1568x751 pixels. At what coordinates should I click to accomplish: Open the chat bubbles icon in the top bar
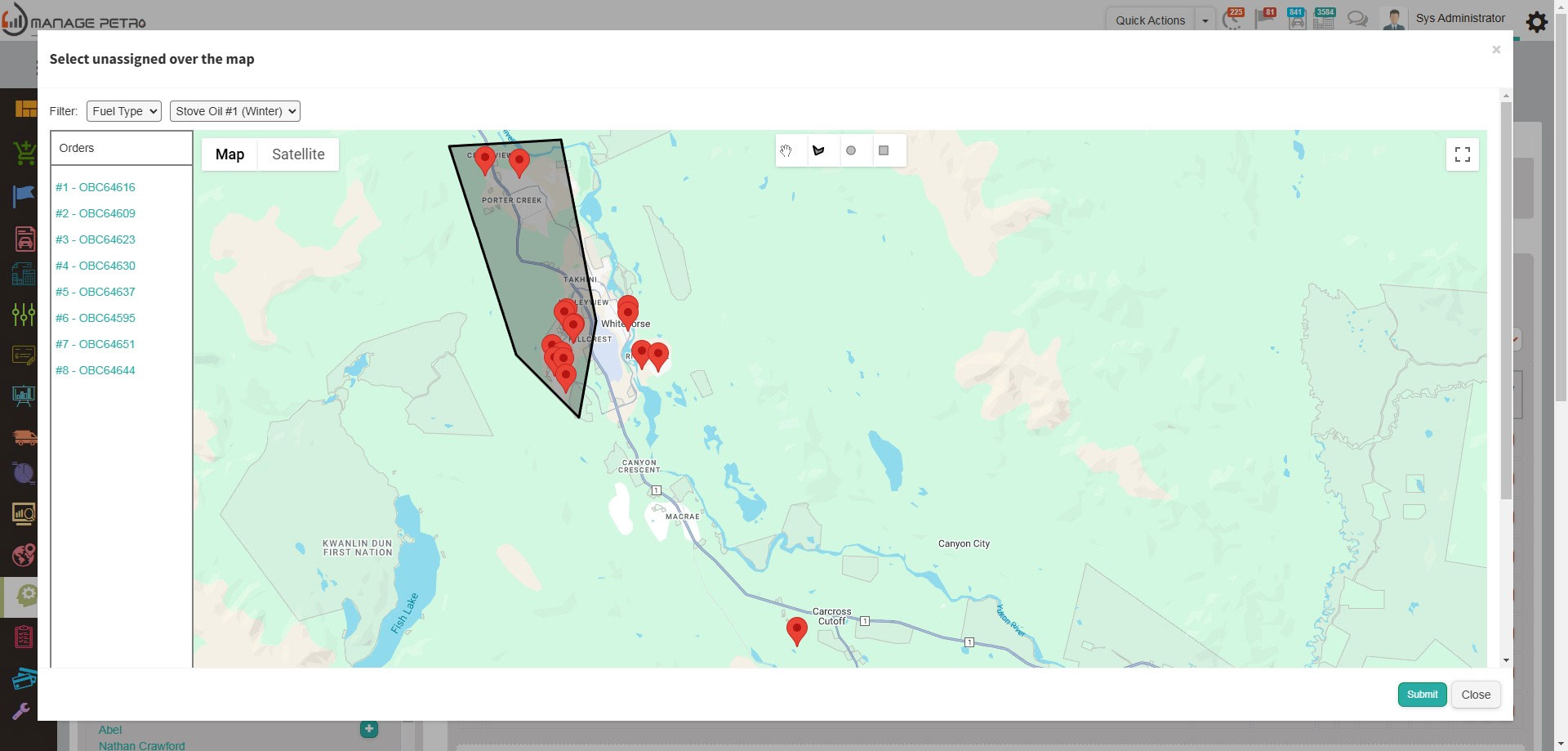(x=1358, y=17)
